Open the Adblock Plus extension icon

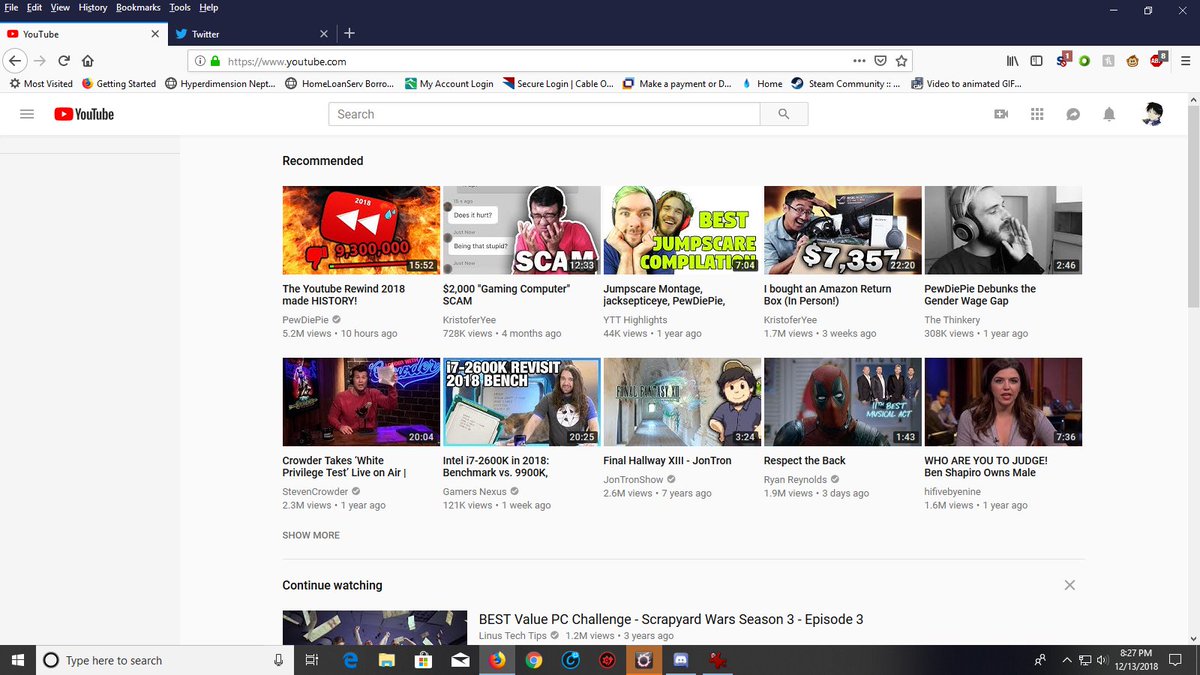[1157, 60]
